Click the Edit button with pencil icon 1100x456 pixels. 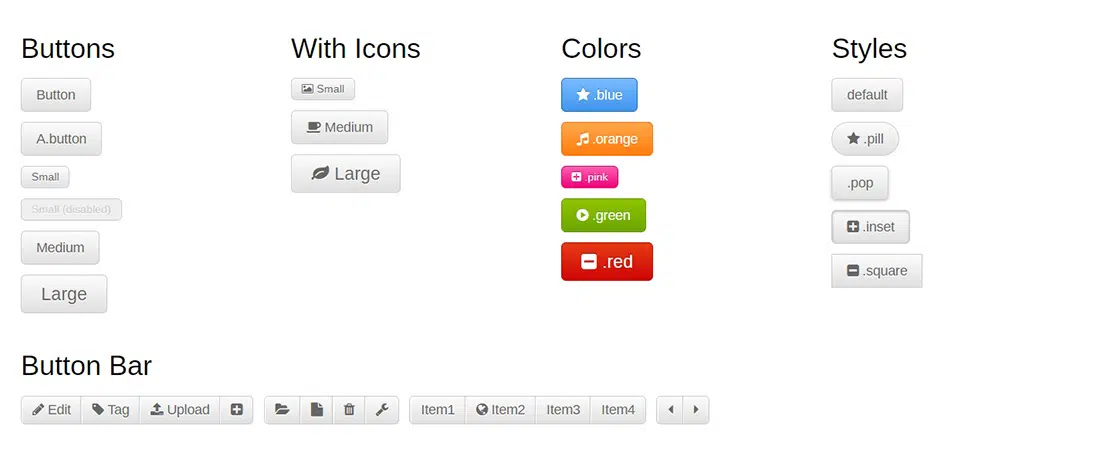tap(51, 410)
